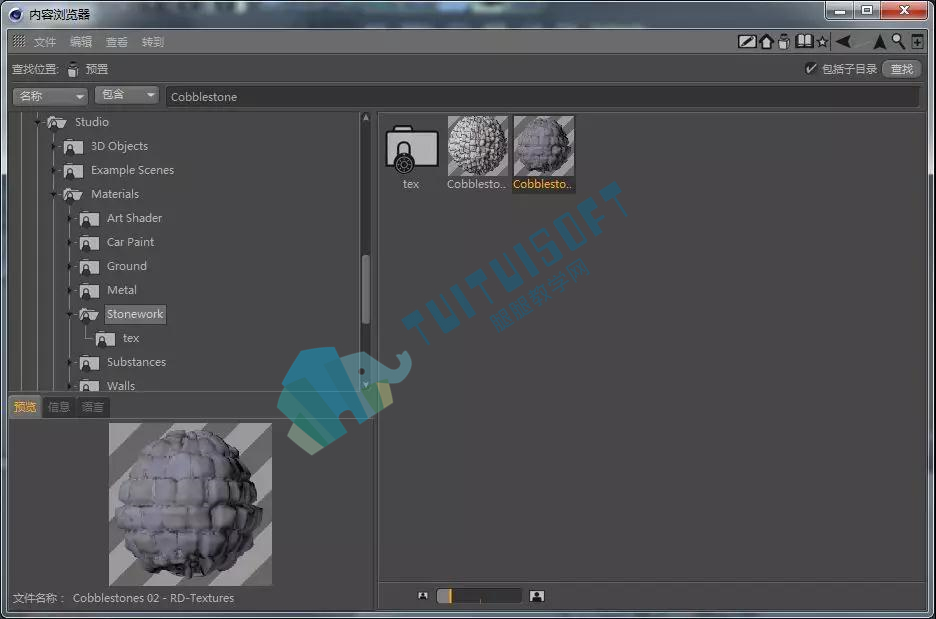Switch to the 信息 tab
936x619 pixels.
tap(58, 407)
